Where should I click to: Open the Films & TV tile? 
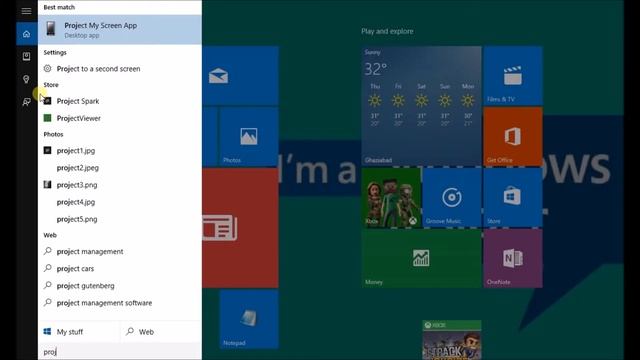(513, 76)
